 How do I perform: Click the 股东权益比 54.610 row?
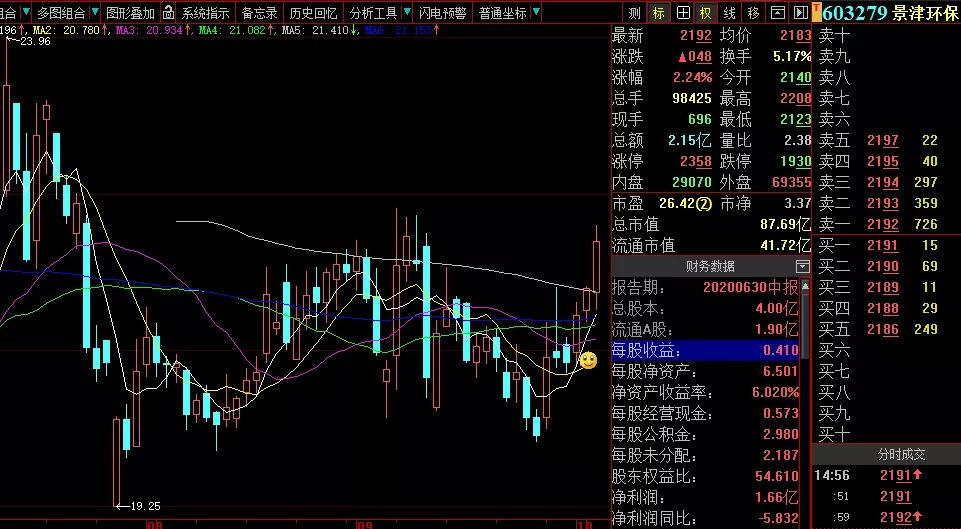(x=705, y=476)
